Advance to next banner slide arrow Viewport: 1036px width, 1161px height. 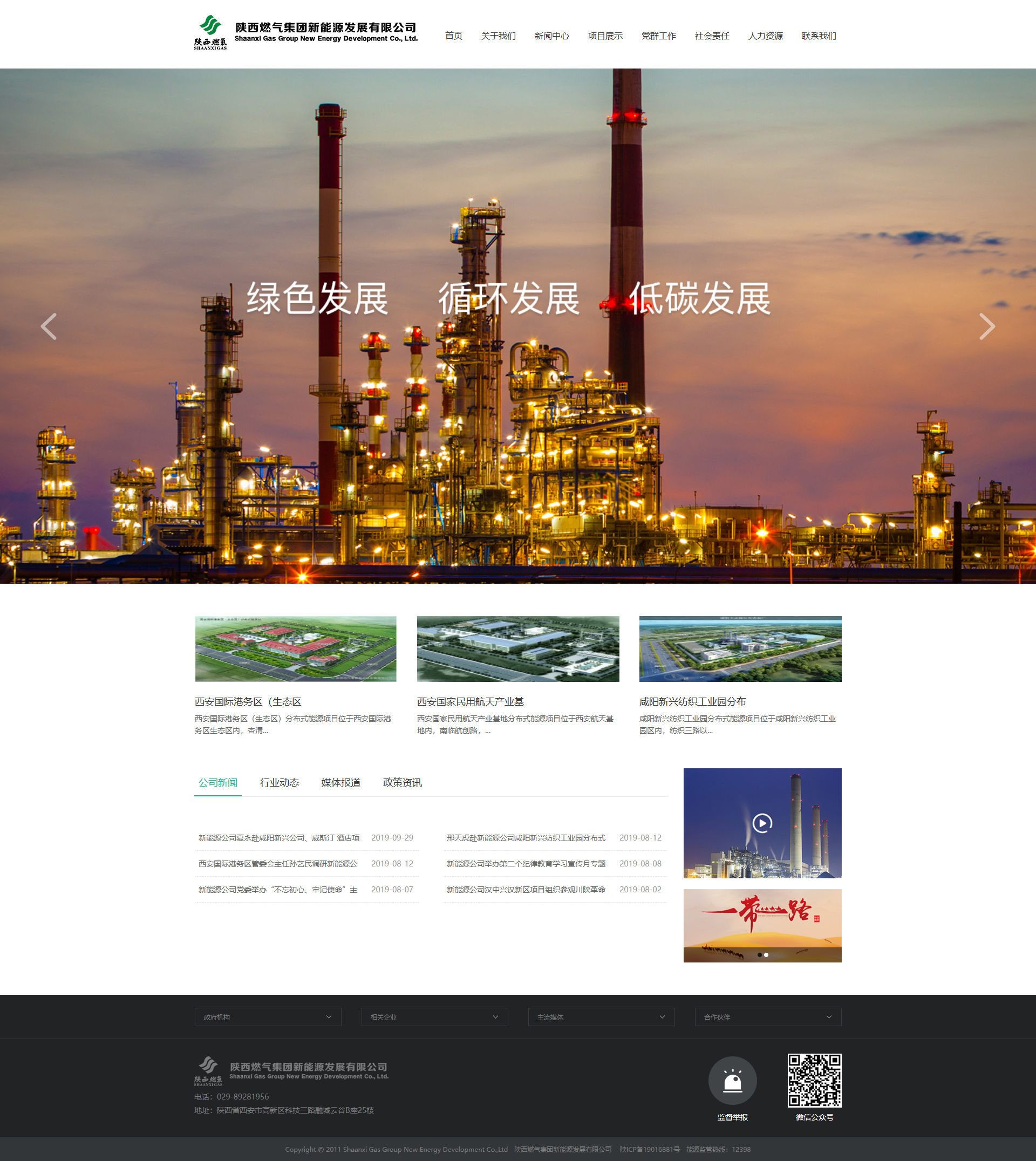click(986, 327)
